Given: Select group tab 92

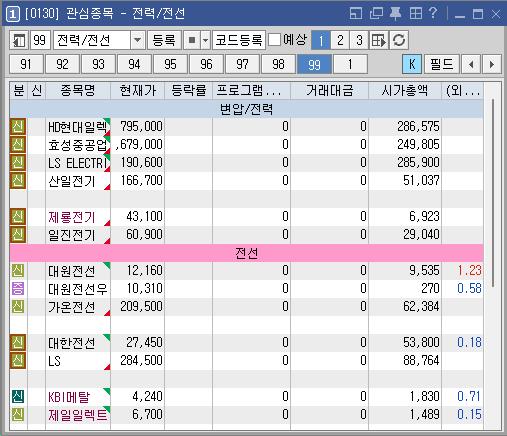Looking at the screenshot, I should tap(62, 64).
